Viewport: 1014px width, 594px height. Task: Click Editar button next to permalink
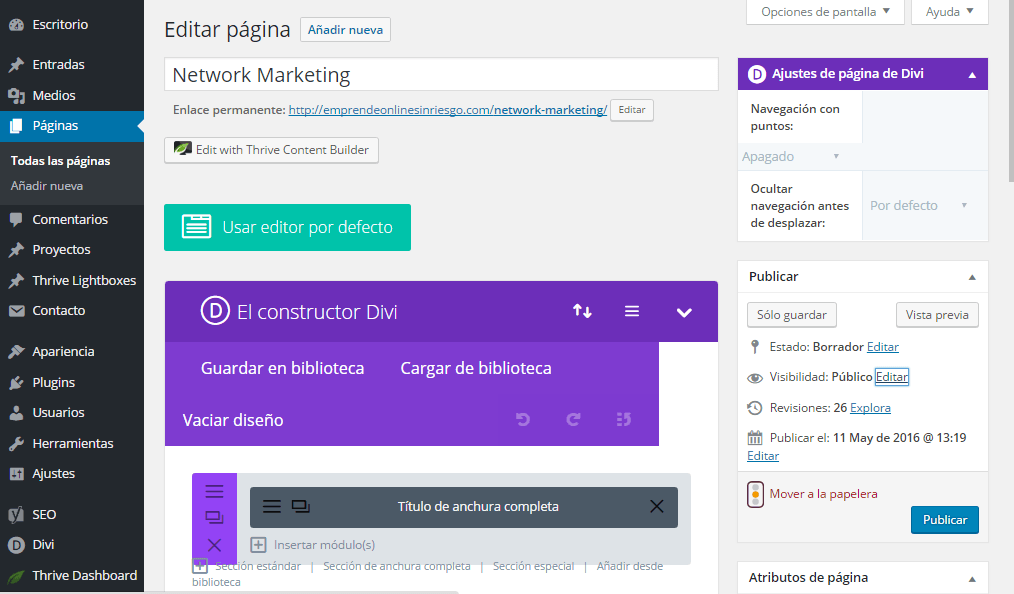click(x=632, y=110)
